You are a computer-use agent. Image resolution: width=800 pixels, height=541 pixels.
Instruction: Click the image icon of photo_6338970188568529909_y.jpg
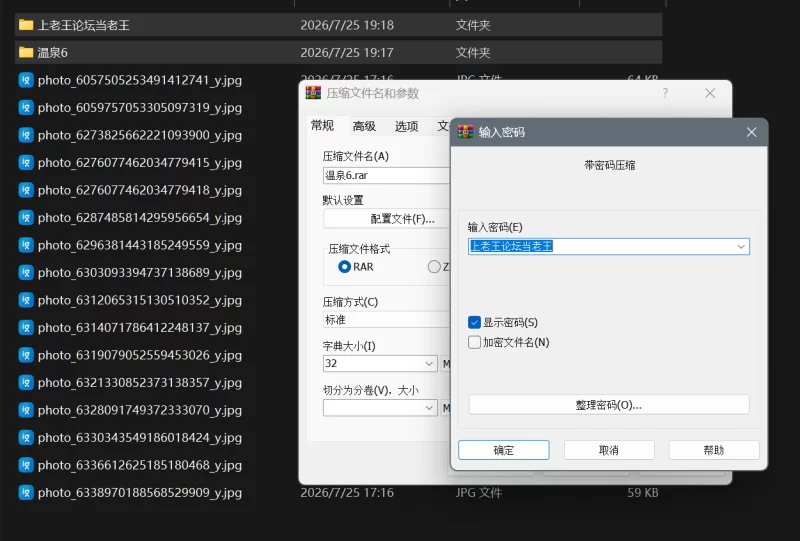[x=26, y=493]
